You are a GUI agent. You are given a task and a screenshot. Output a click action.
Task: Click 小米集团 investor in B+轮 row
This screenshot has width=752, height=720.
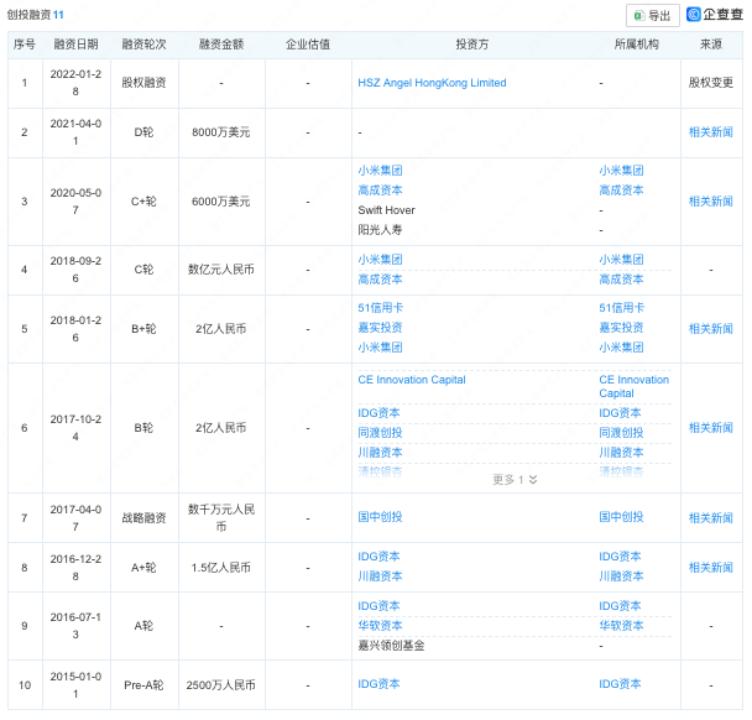380,347
